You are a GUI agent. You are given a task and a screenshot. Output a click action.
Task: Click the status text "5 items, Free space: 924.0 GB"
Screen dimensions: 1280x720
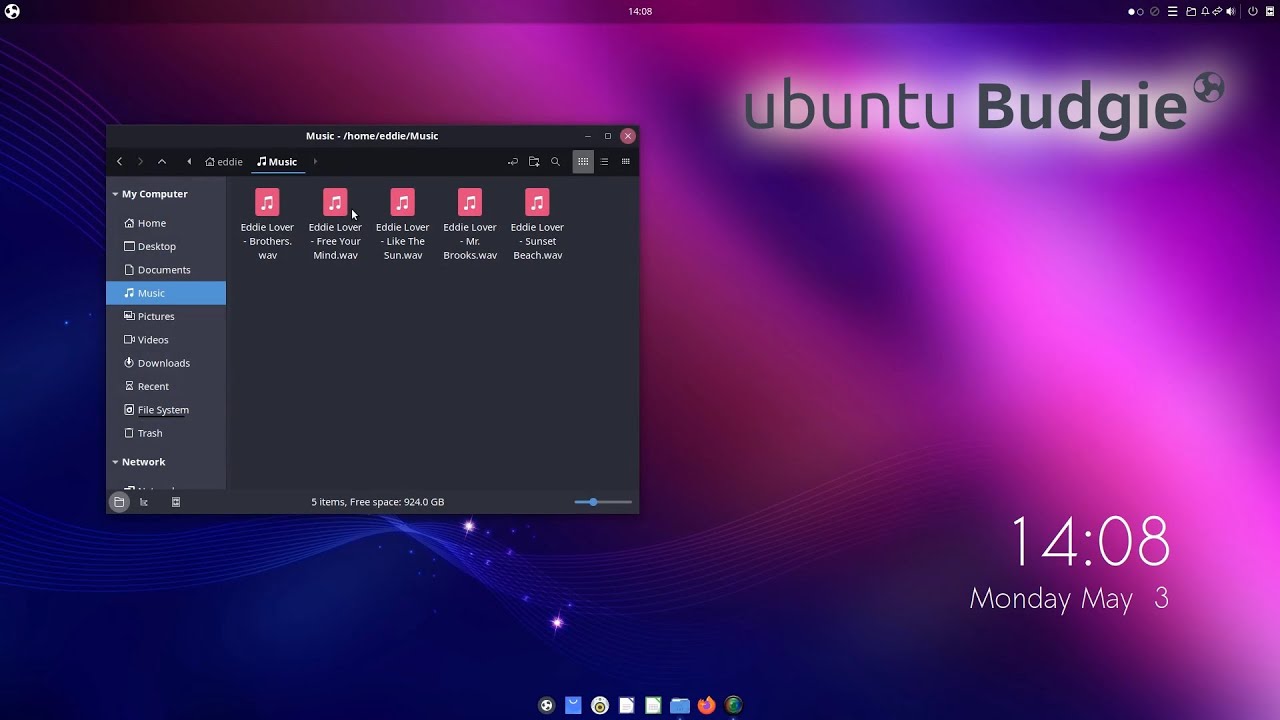(x=377, y=502)
